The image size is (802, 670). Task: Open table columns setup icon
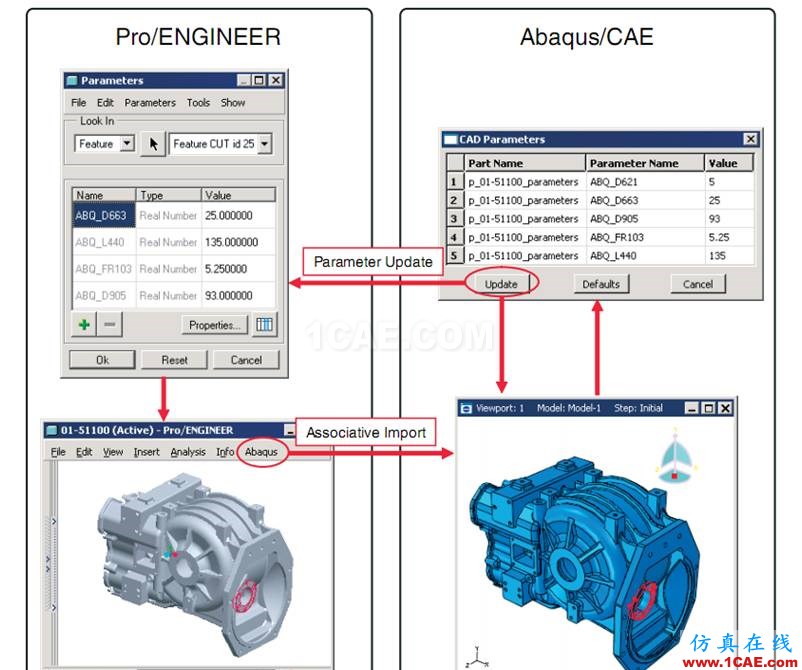(x=264, y=324)
